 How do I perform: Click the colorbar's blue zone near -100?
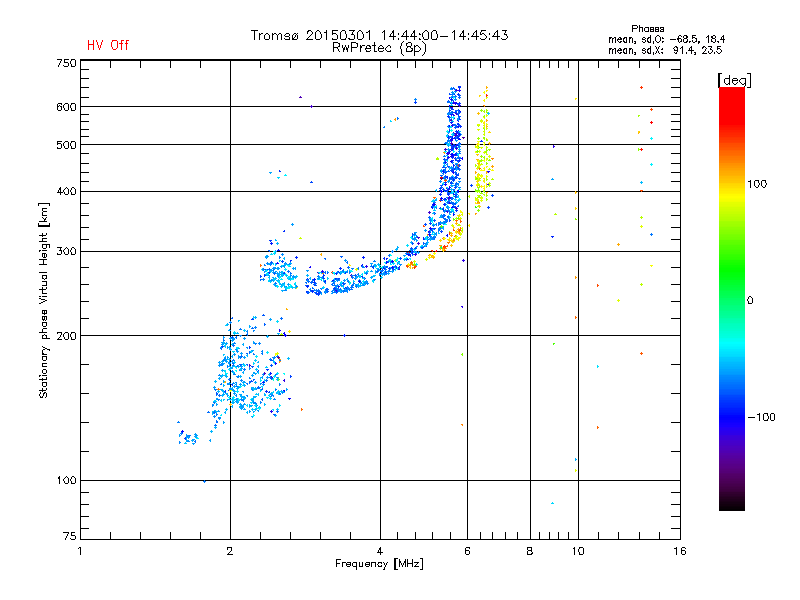[732, 413]
